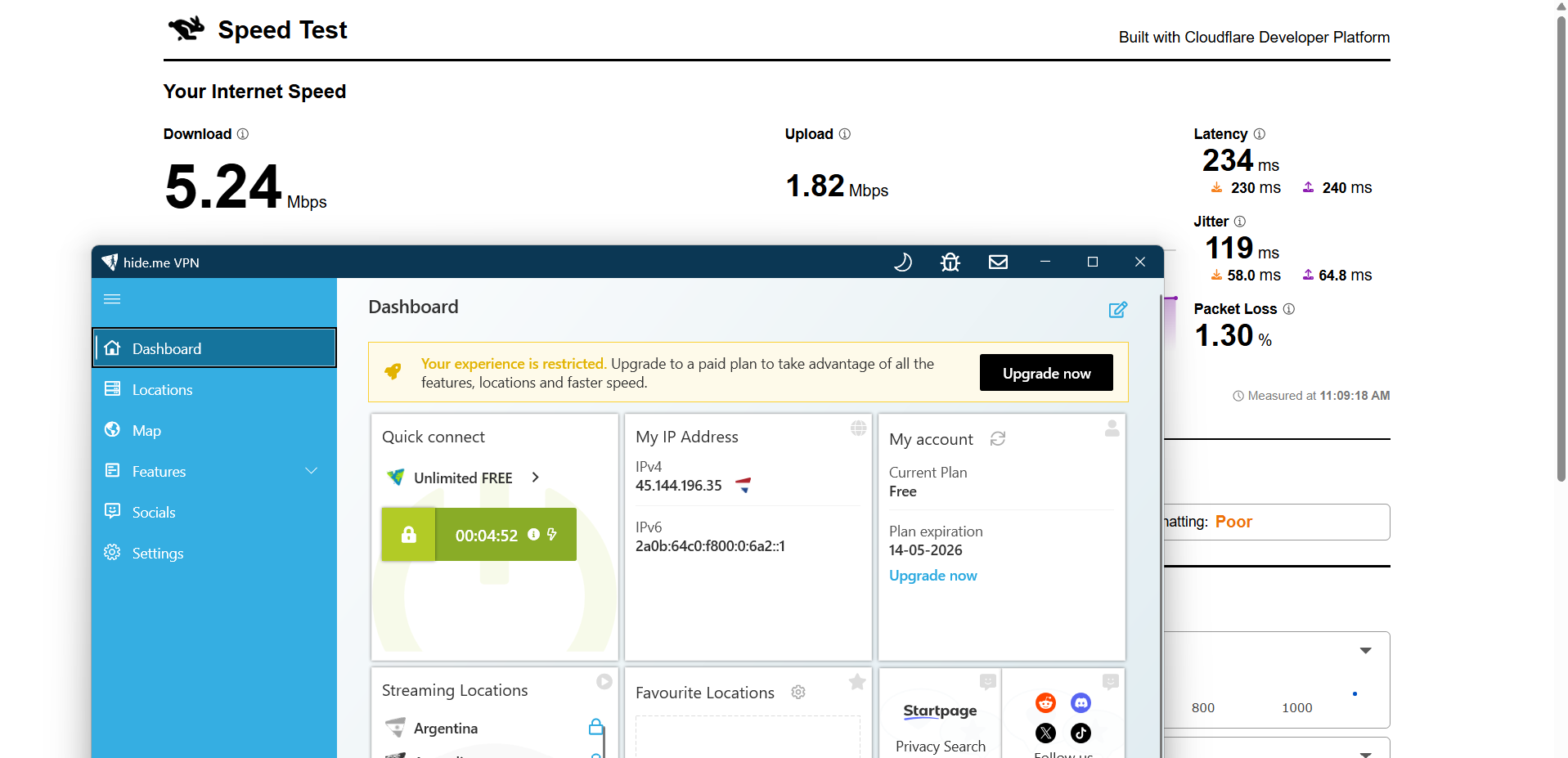This screenshot has height=758, width=1568.
Task: Click the Speed Test rabbit logo
Action: click(186, 29)
